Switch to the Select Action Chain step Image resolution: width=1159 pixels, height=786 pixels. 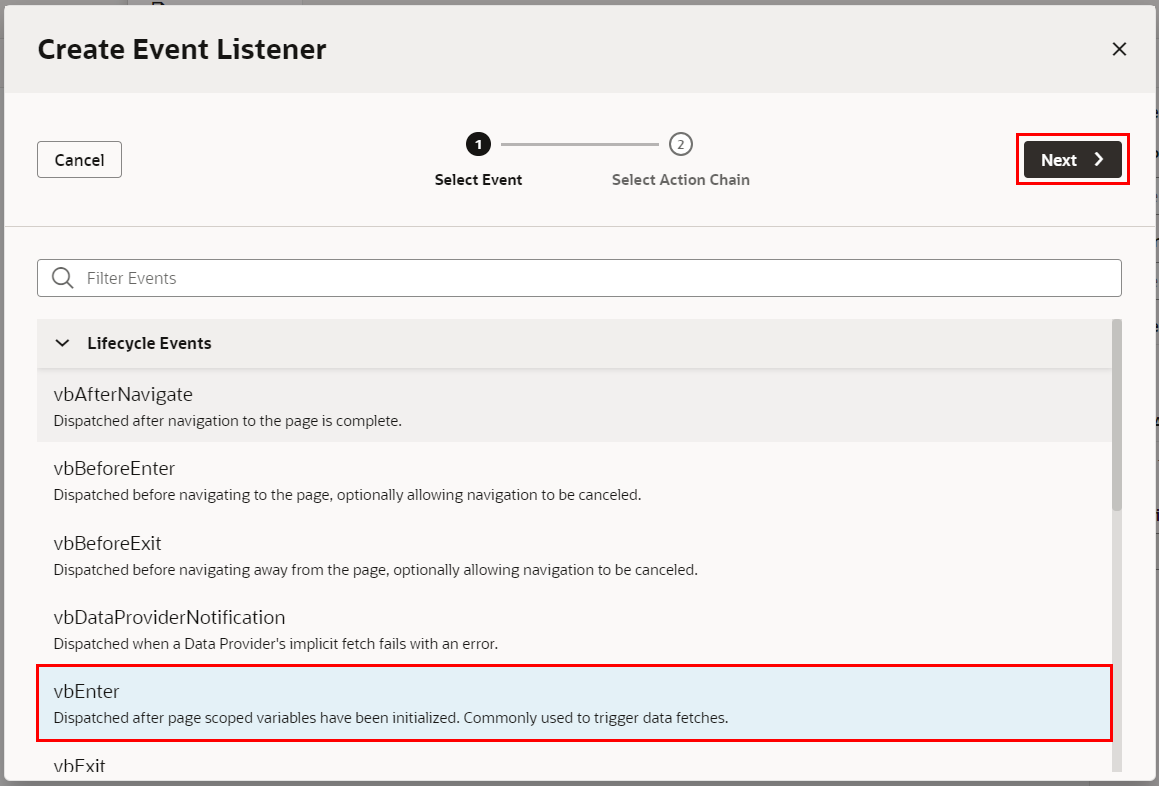[x=681, y=180]
